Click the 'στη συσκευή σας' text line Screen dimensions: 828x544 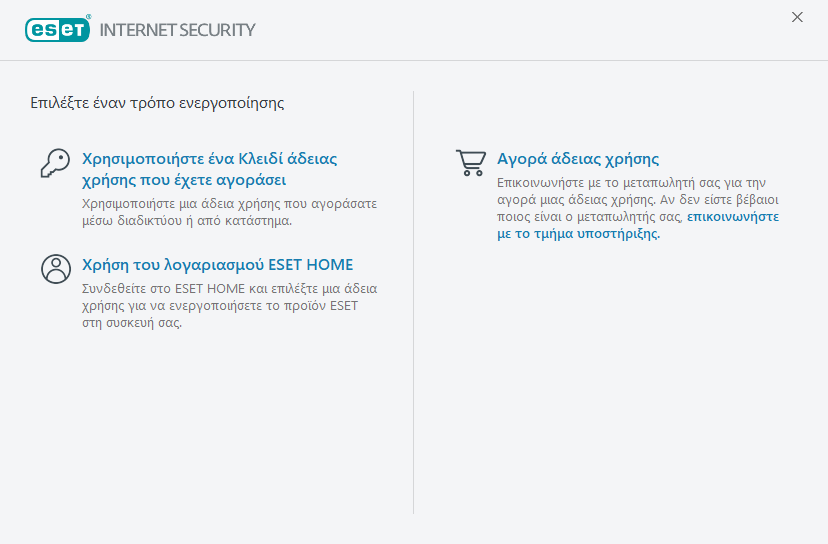pos(131,324)
